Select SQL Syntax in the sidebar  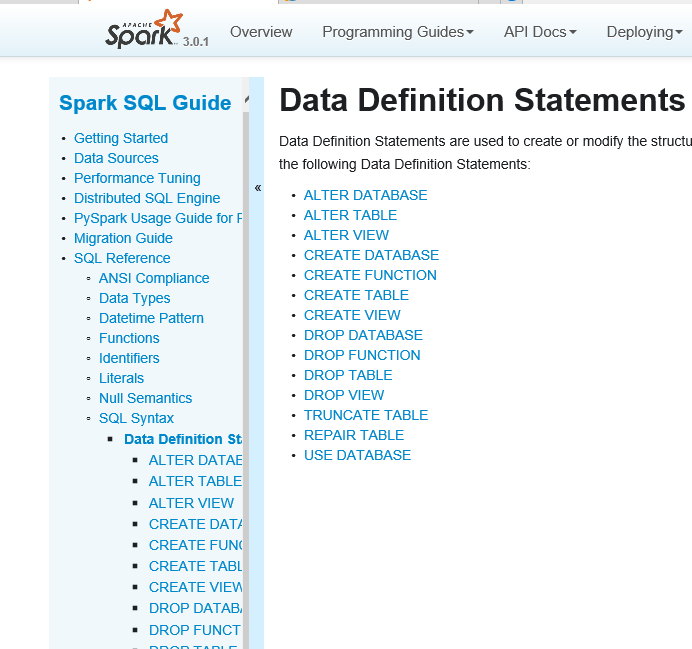136,418
